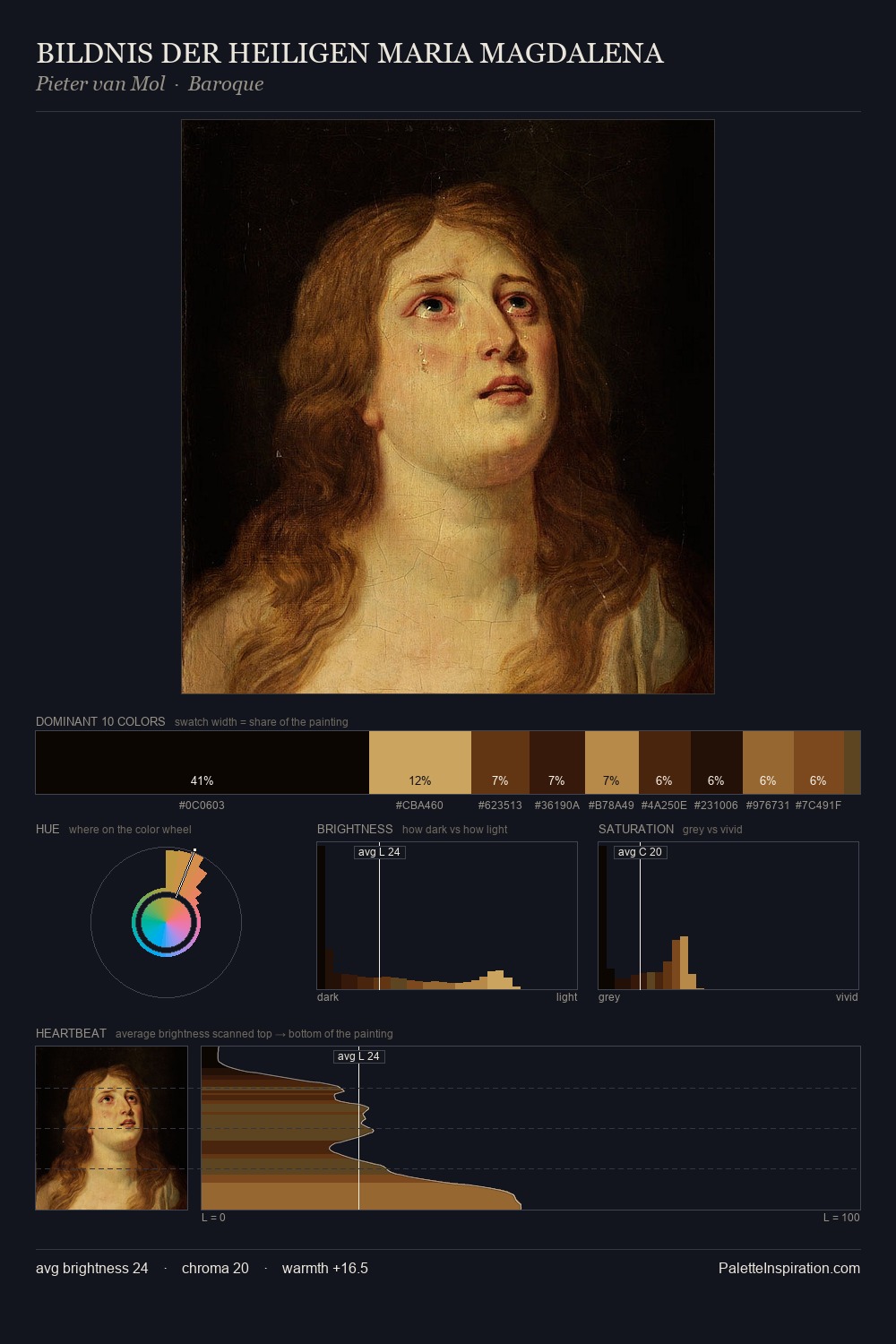
Task: Select the #976731 swatch block
Action: (x=768, y=762)
